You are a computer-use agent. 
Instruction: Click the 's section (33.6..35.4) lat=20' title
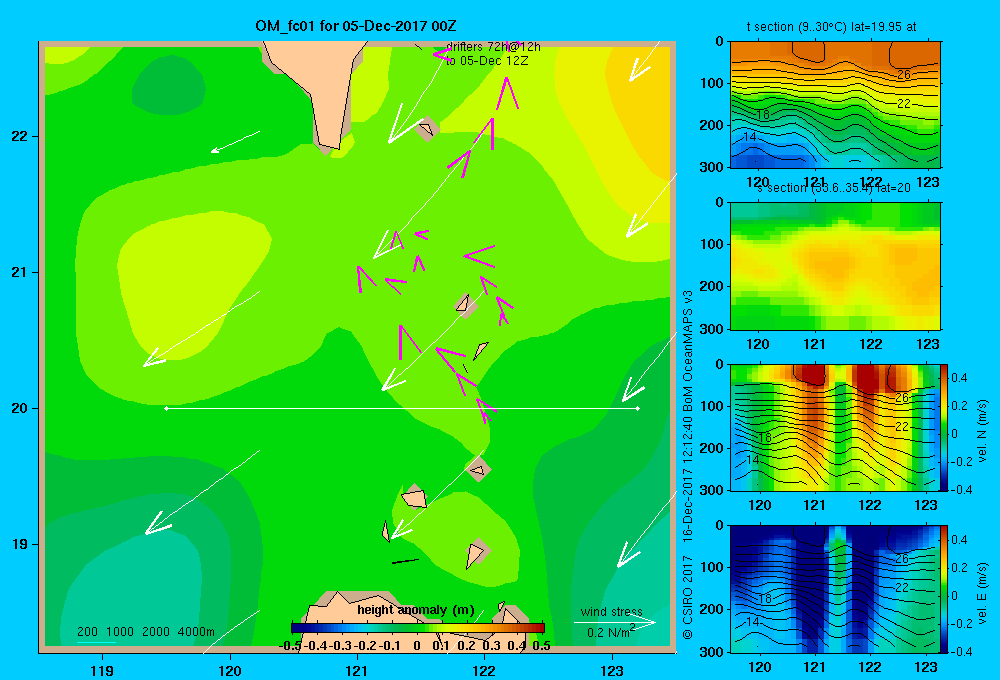pos(834,188)
